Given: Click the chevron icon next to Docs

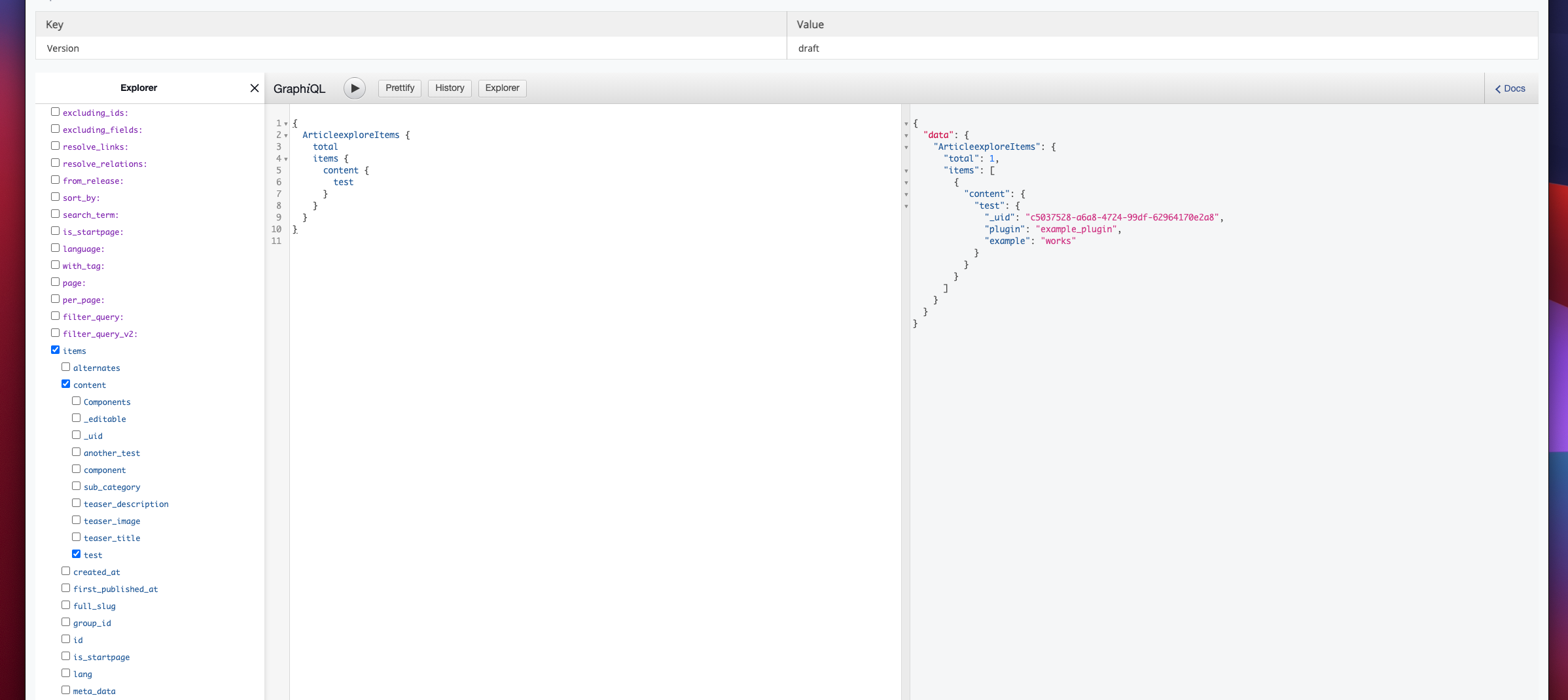Looking at the screenshot, I should pyautogui.click(x=1499, y=88).
